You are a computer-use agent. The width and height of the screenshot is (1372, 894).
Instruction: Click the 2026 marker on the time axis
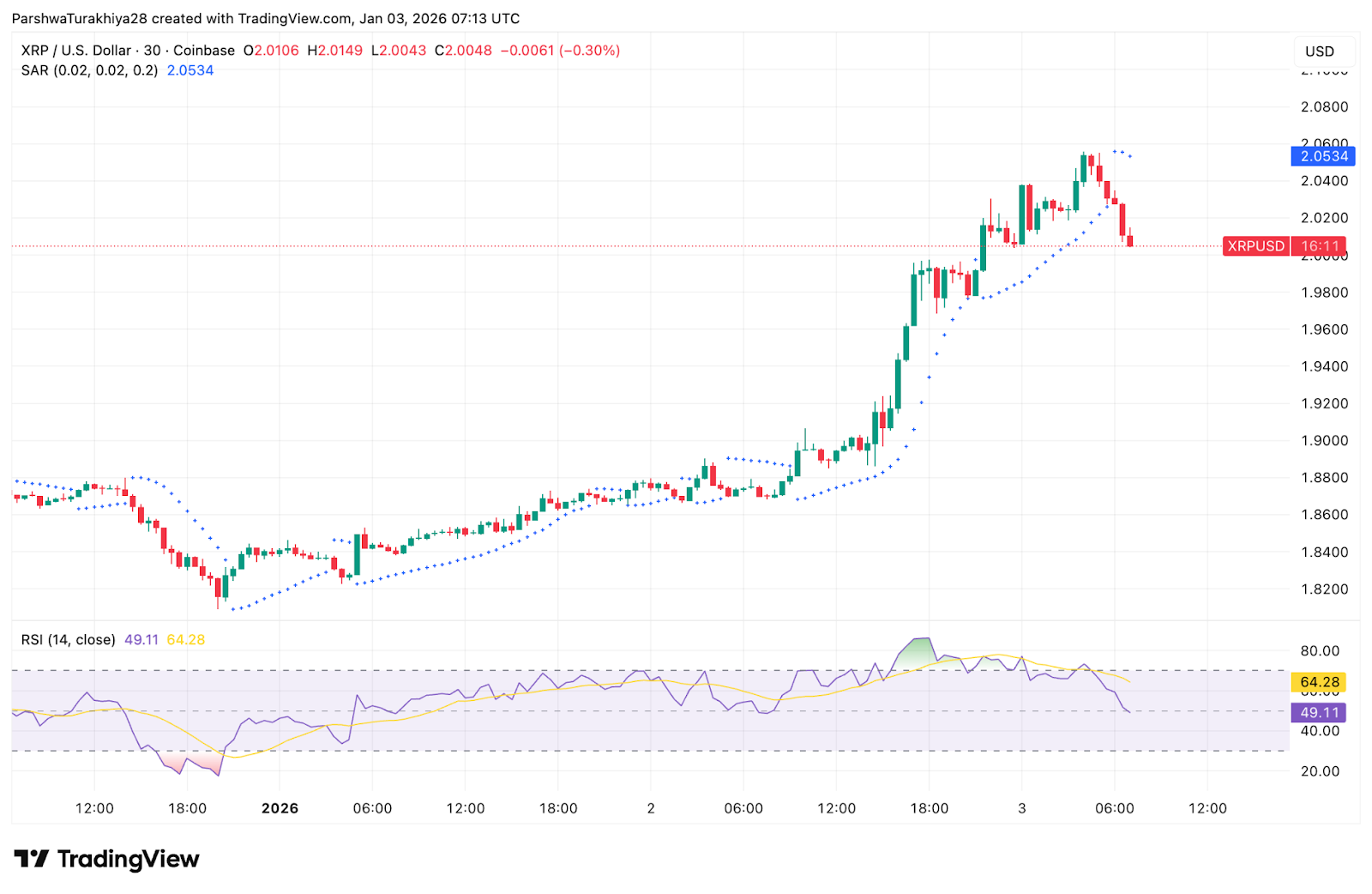(x=281, y=807)
